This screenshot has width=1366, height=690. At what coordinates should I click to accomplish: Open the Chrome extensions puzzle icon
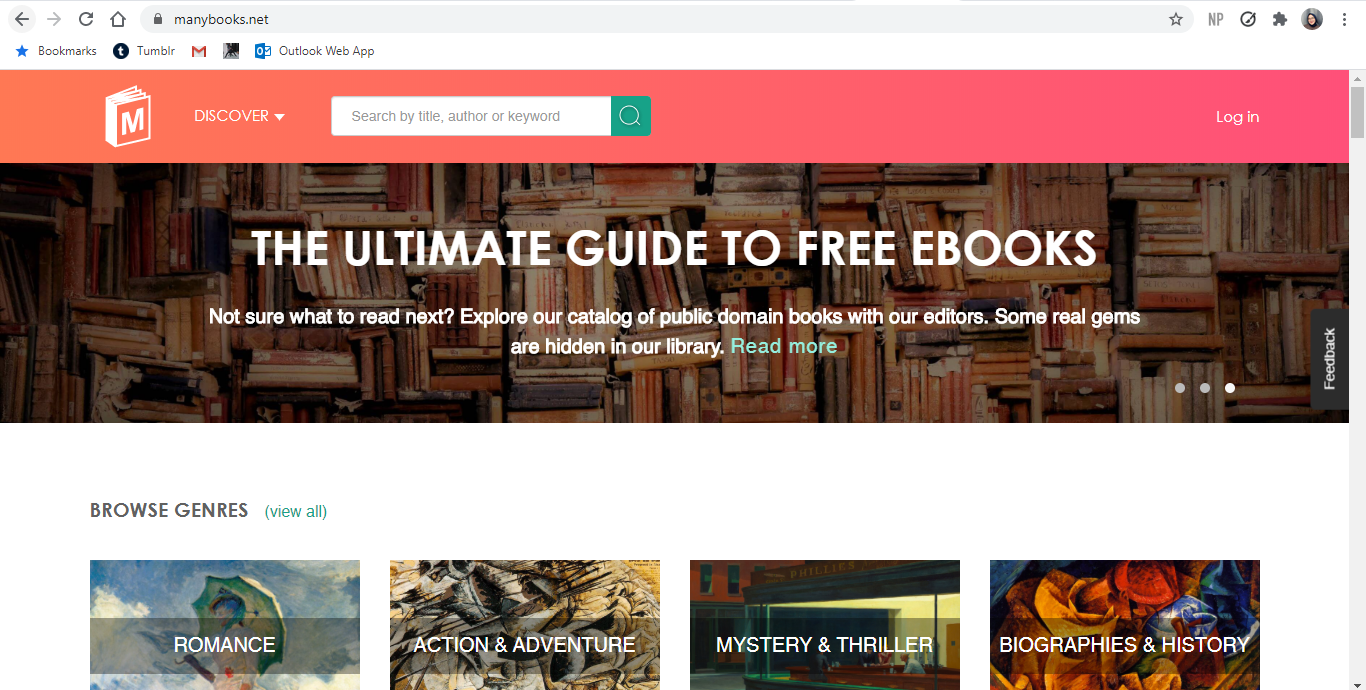[x=1279, y=19]
